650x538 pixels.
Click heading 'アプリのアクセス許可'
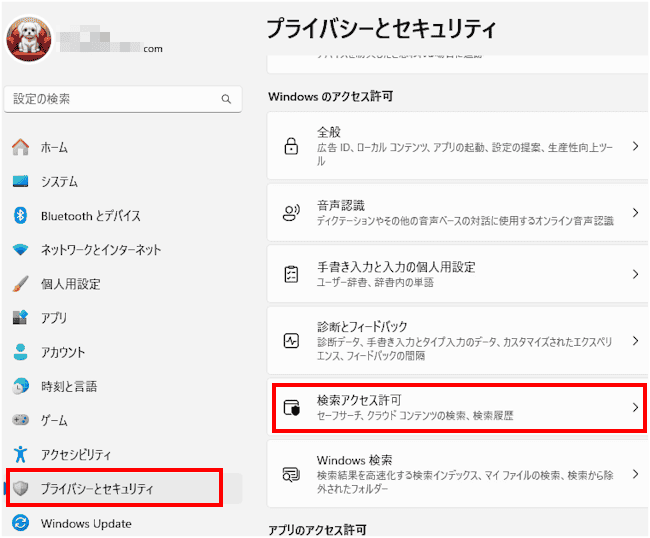tap(317, 530)
